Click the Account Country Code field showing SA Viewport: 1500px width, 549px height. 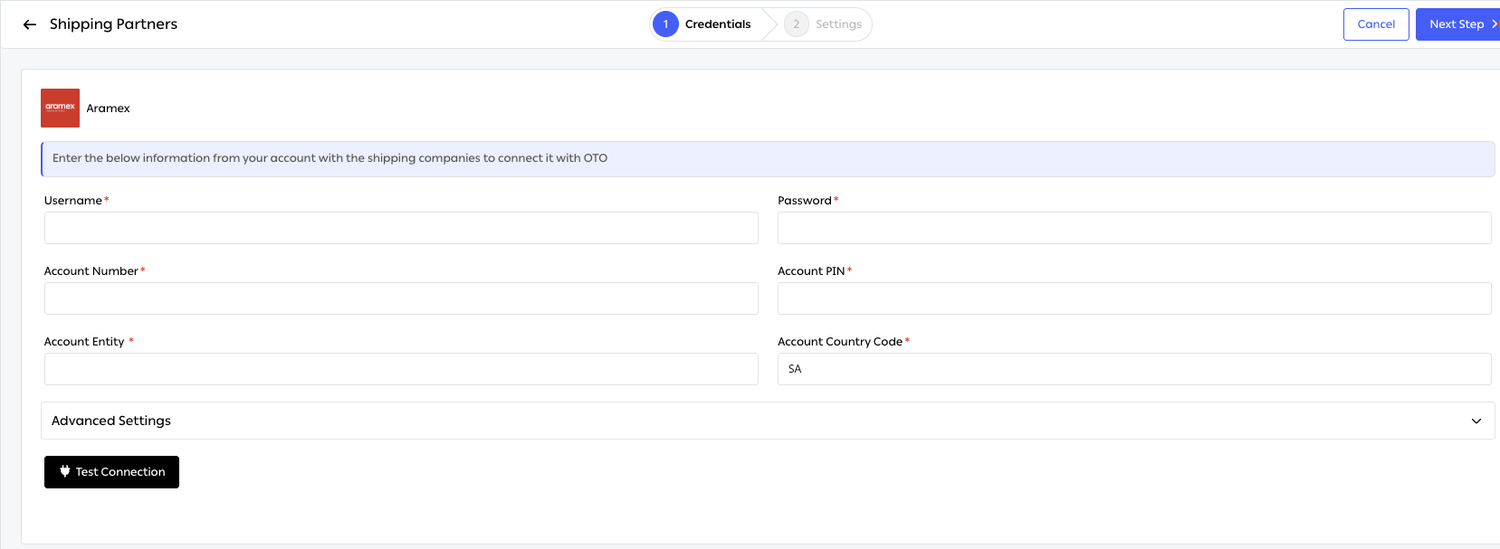[x=1134, y=369]
